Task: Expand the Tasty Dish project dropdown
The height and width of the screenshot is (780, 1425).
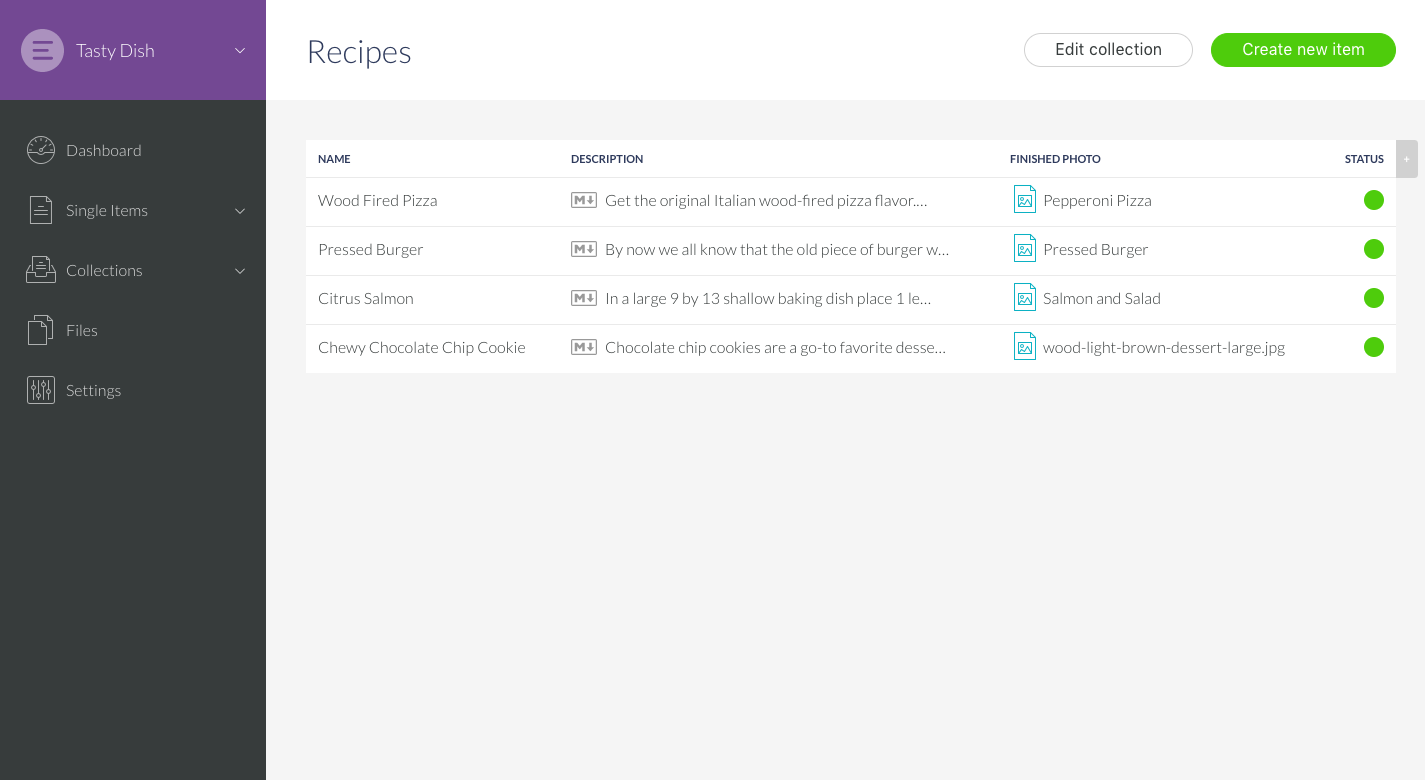Action: coord(240,50)
